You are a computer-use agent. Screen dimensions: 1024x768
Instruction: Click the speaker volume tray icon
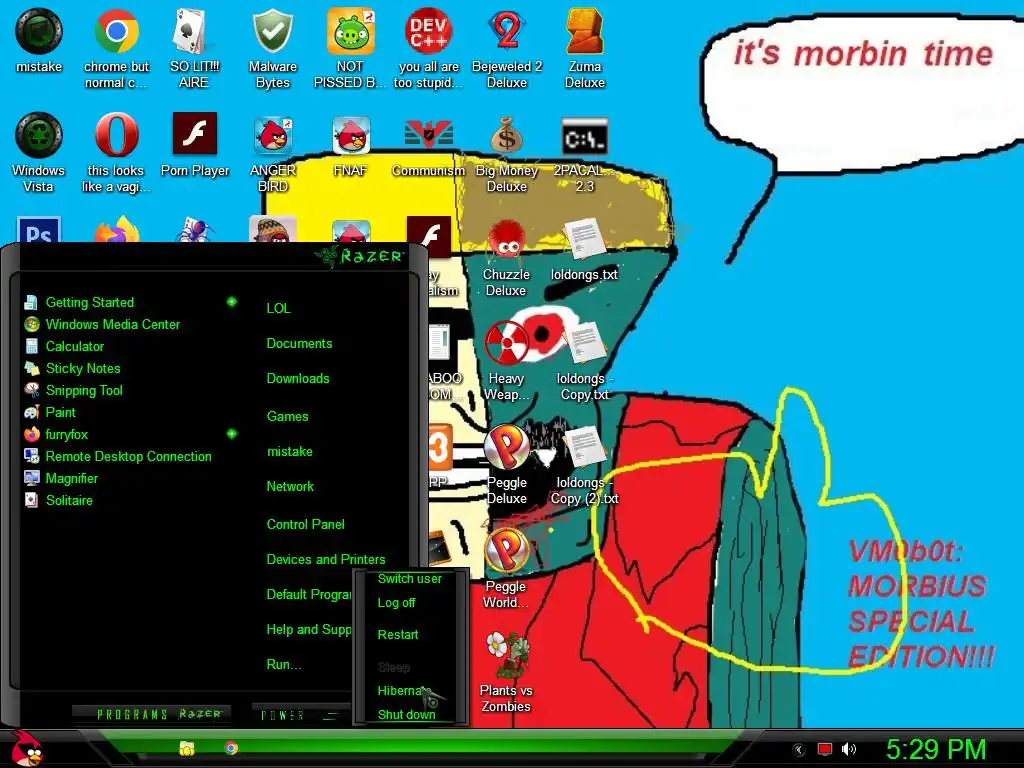pos(848,749)
